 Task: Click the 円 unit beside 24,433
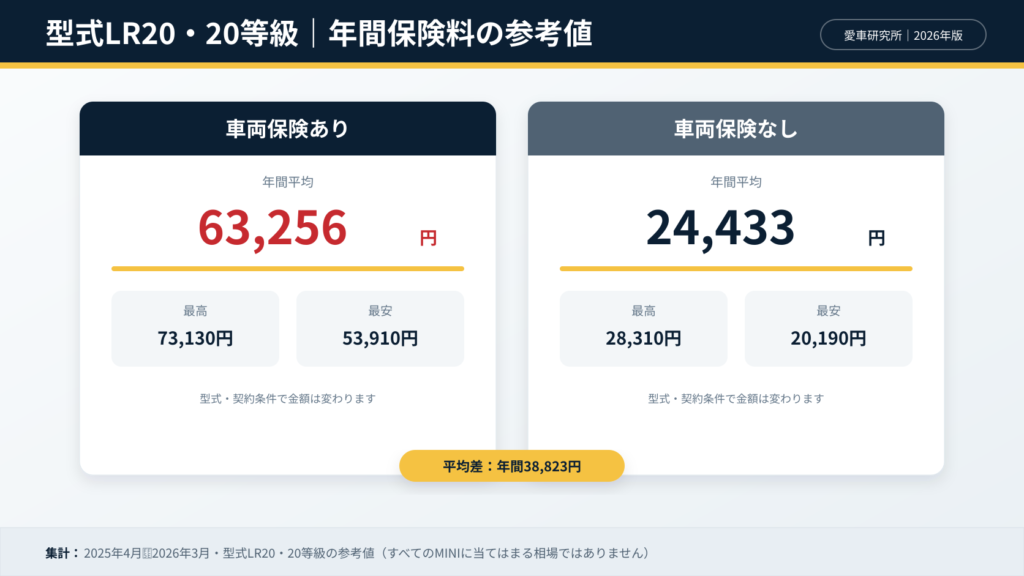click(x=876, y=238)
